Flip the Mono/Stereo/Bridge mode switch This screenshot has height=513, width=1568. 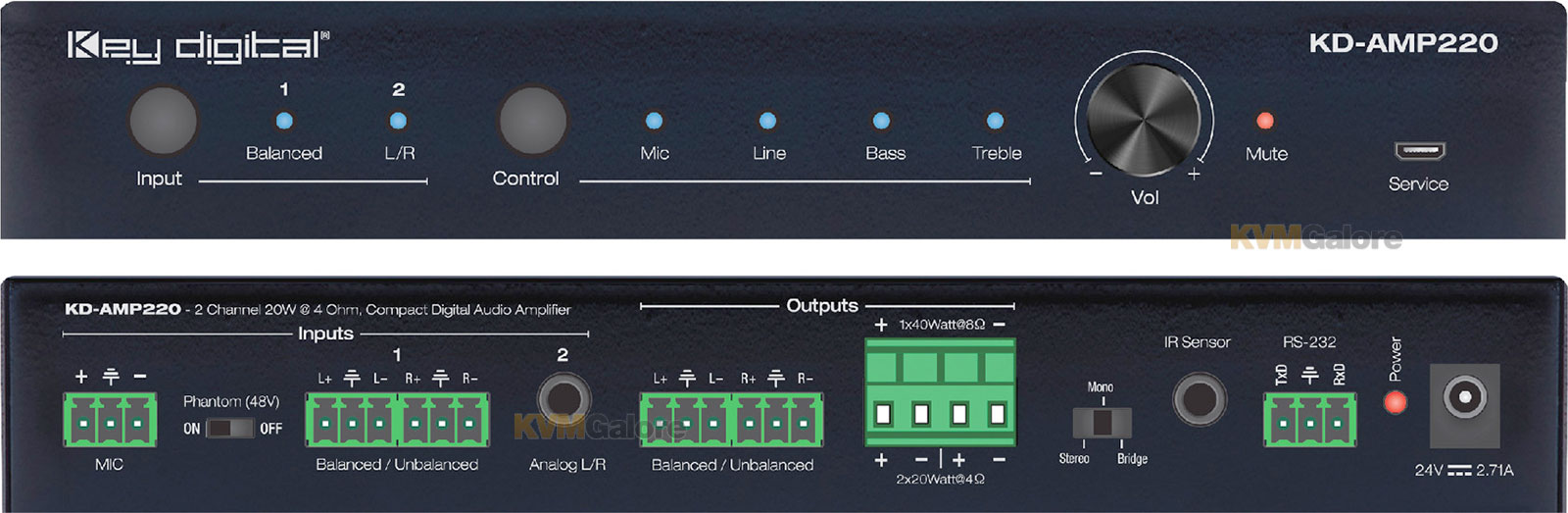(1102, 423)
